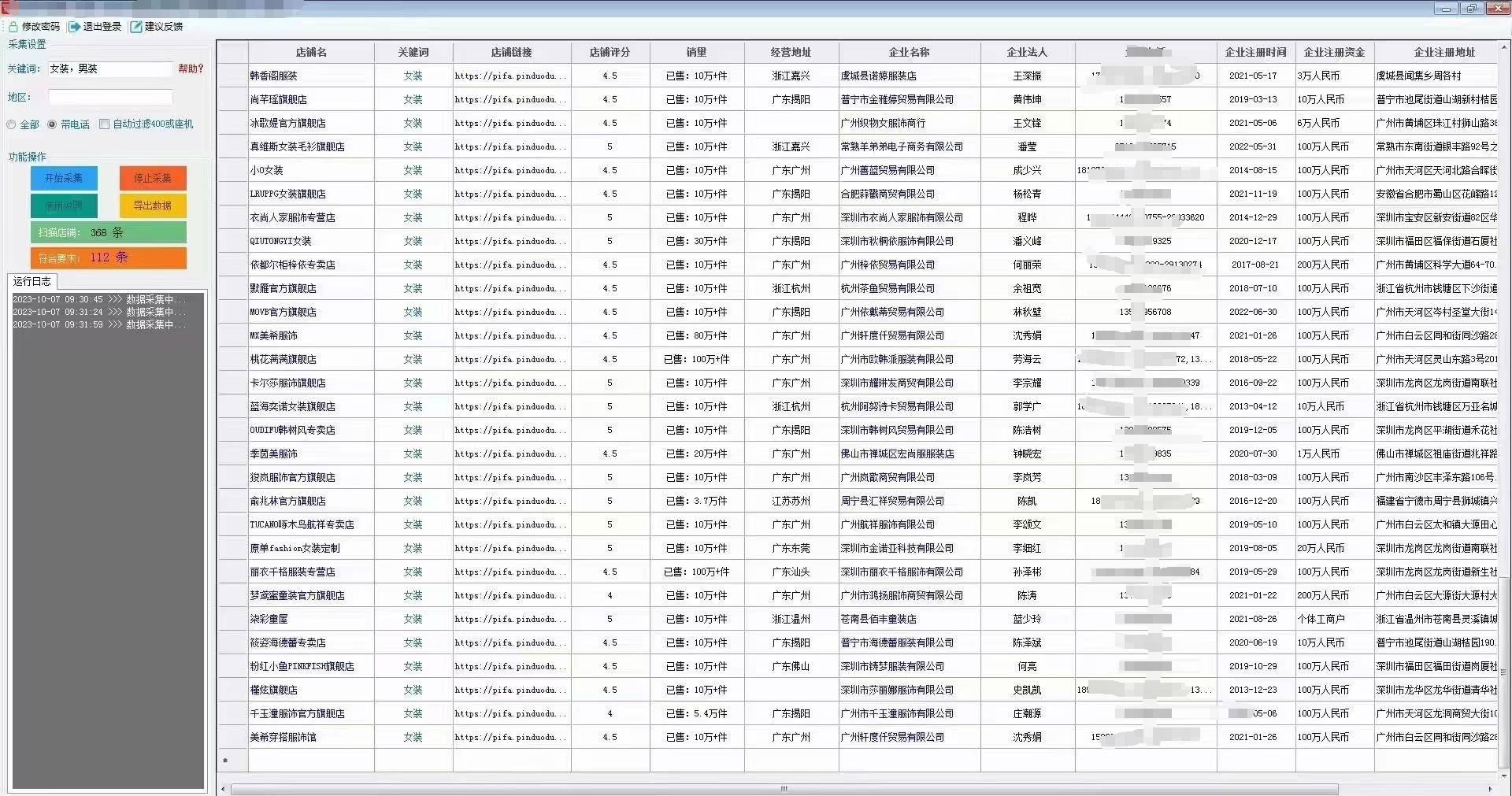Click the yellow 导出数据 button
Screen dimensions: 1512x796
click(x=153, y=205)
